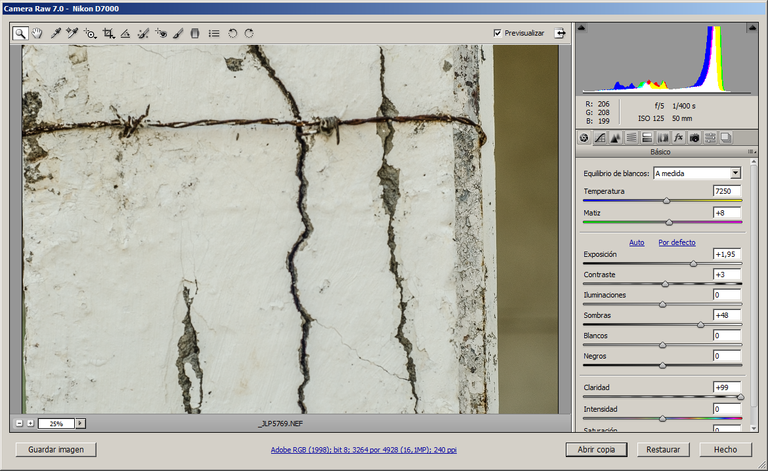
Task: Toggle highlight clipping warning on histogram
Action: pyautogui.click(x=752, y=28)
